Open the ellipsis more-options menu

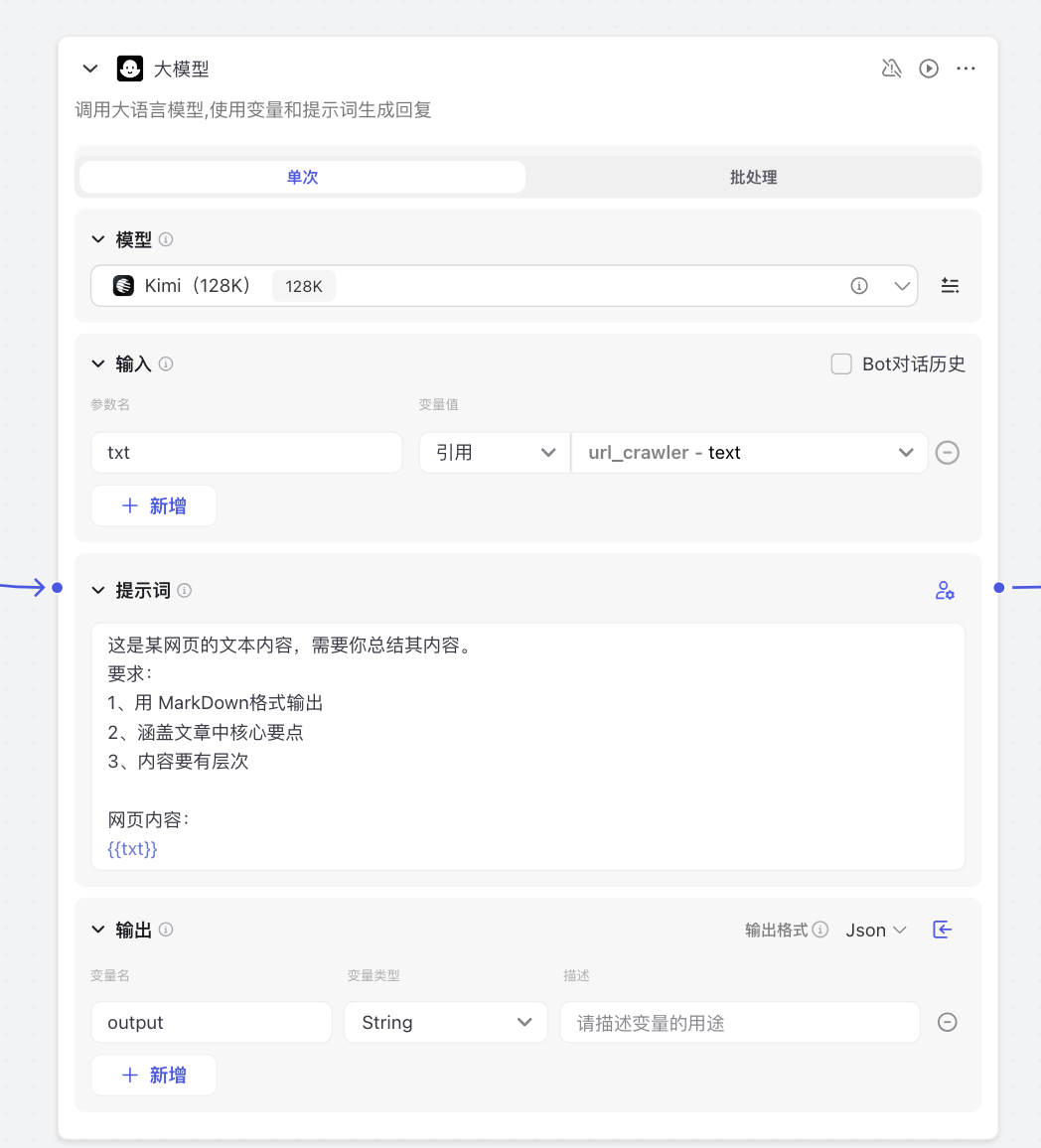pos(966,69)
